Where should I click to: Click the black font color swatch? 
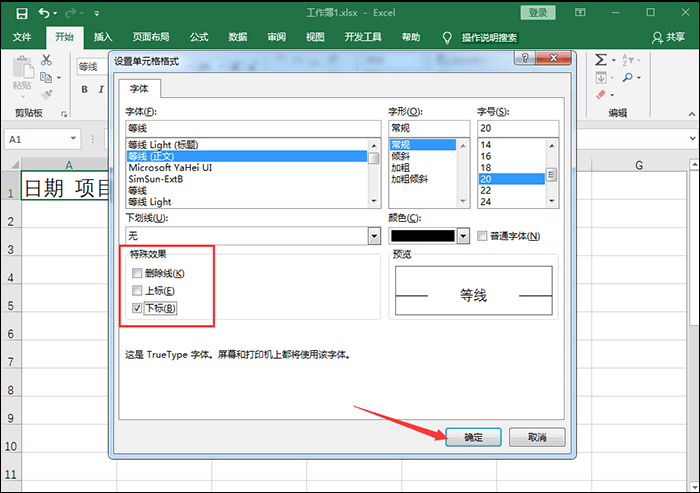tap(423, 236)
